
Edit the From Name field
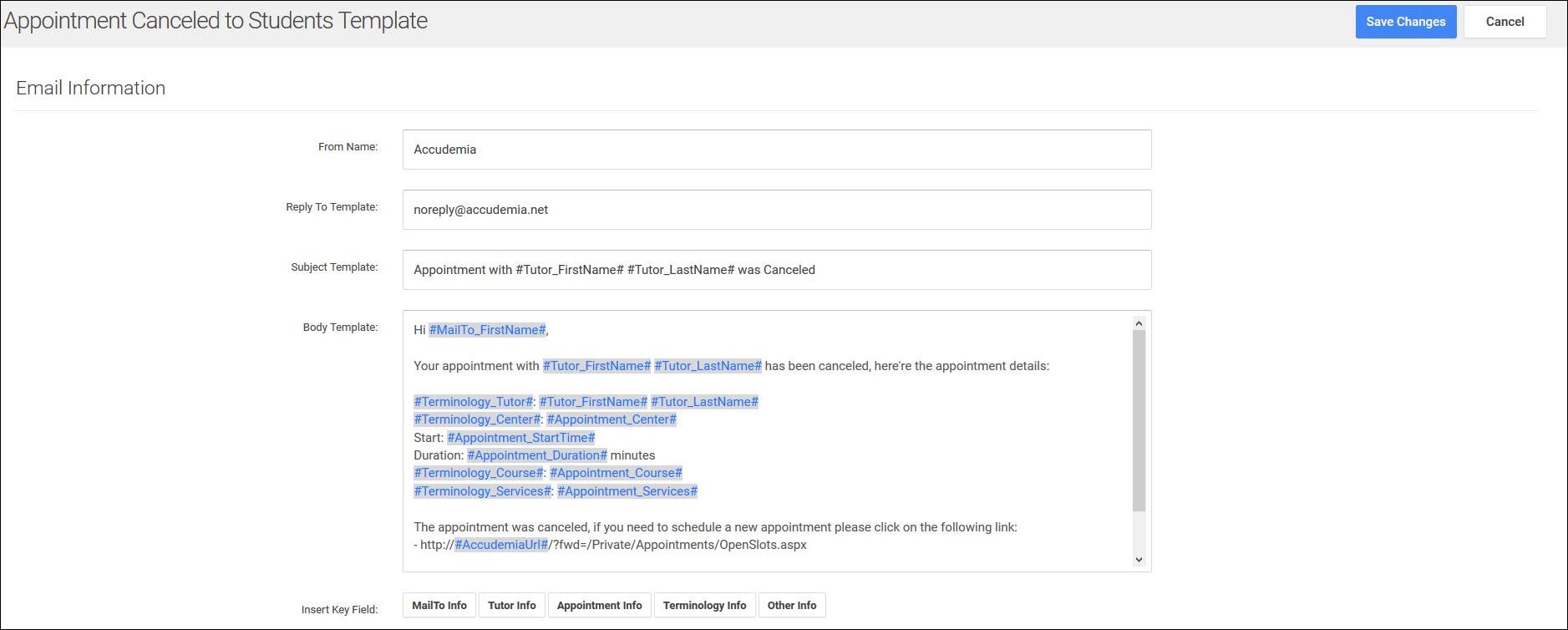pyautogui.click(x=777, y=150)
